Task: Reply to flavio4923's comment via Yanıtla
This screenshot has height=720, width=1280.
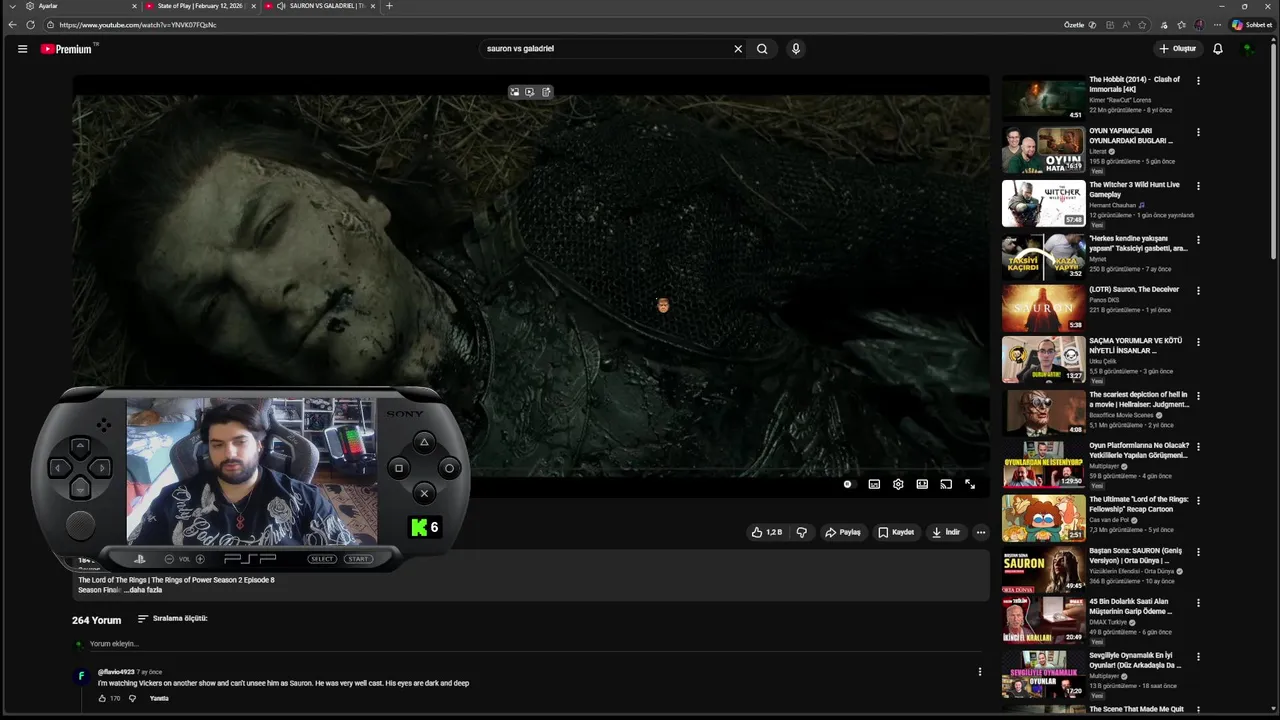Action: click(159, 698)
